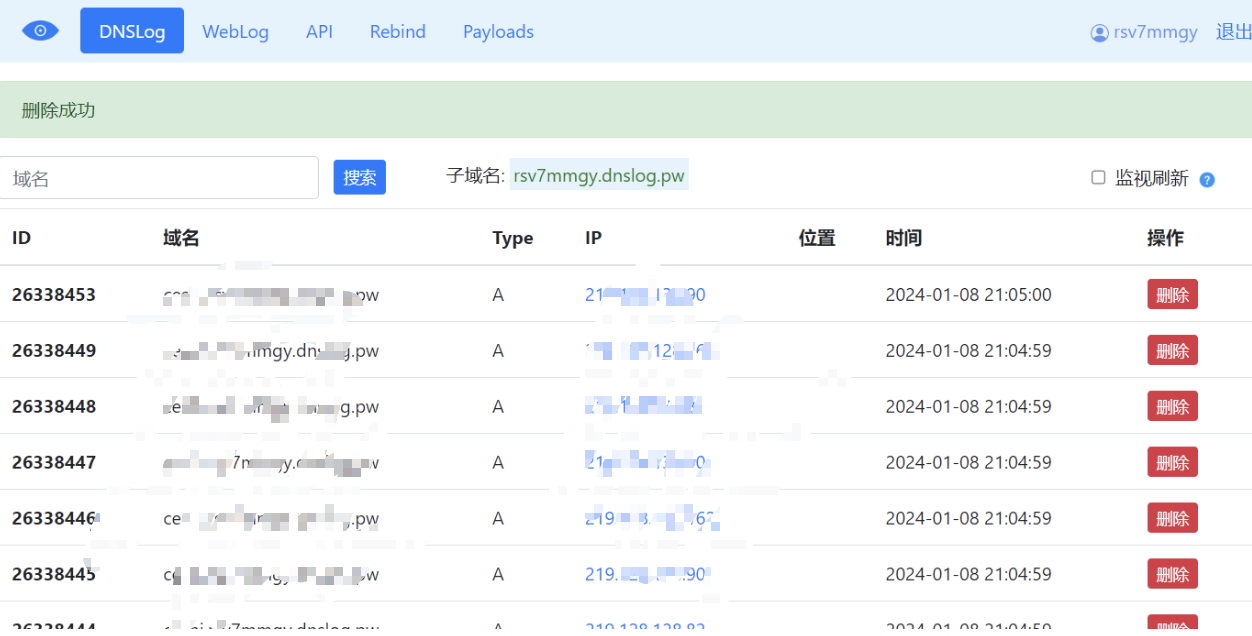The height and width of the screenshot is (636, 1252).
Task: Click the 退出 logout link
Action: tap(1233, 31)
